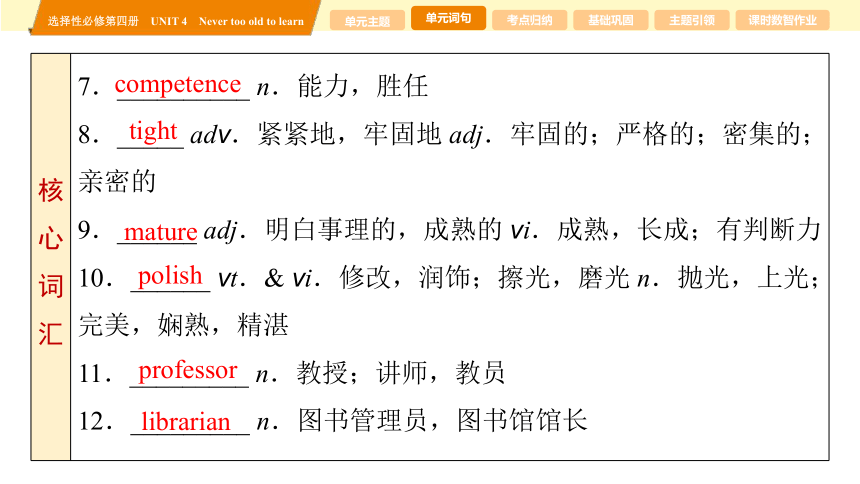Image resolution: width=860 pixels, height=484 pixels.
Task: Open the 主题引领 tab
Action: (692, 21)
